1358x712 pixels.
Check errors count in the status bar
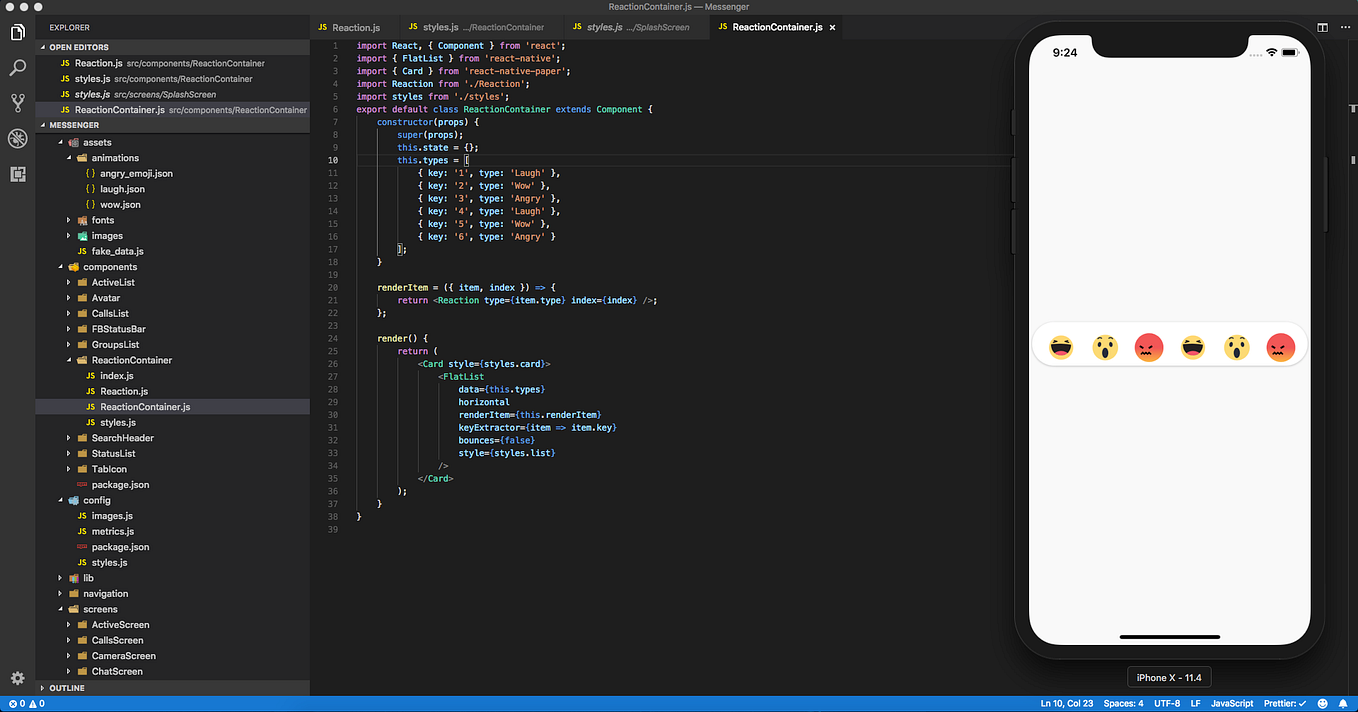point(14,703)
